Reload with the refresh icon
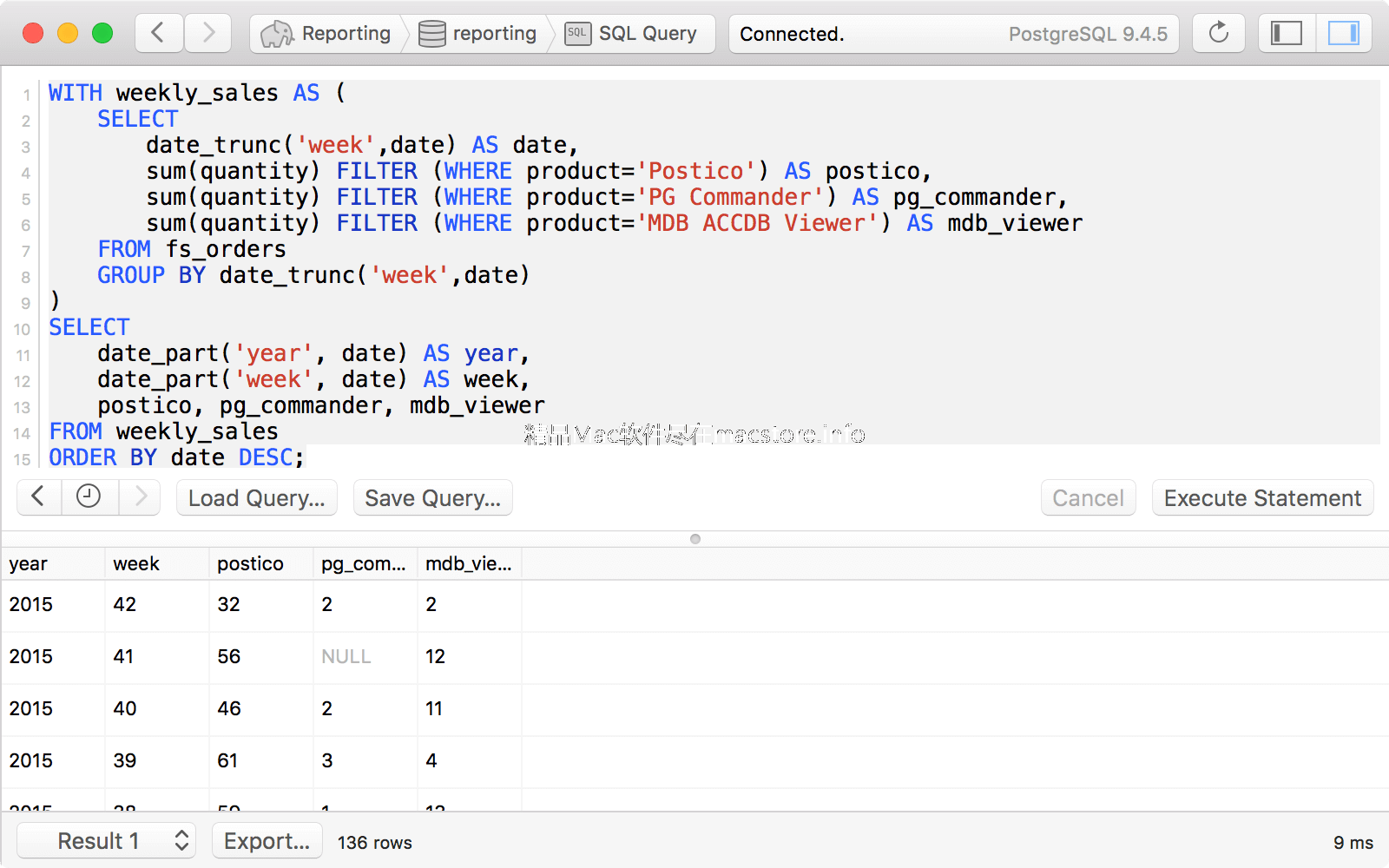This screenshot has height=868, width=1389. click(x=1219, y=33)
